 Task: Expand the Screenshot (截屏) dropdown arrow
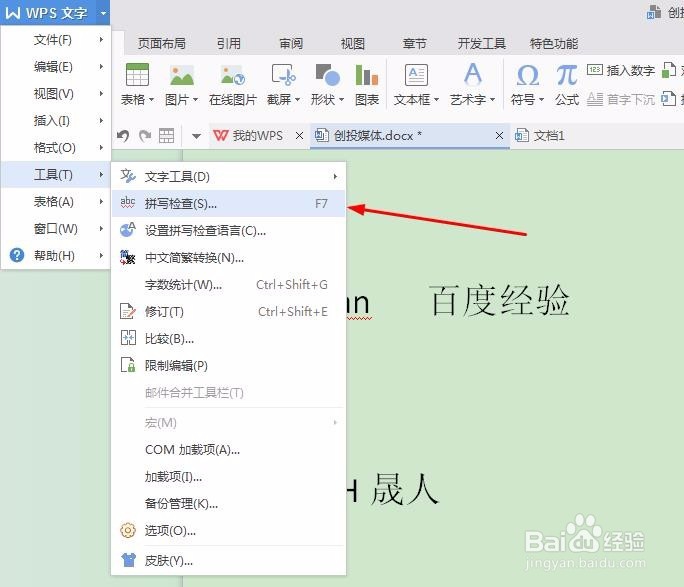(x=298, y=99)
